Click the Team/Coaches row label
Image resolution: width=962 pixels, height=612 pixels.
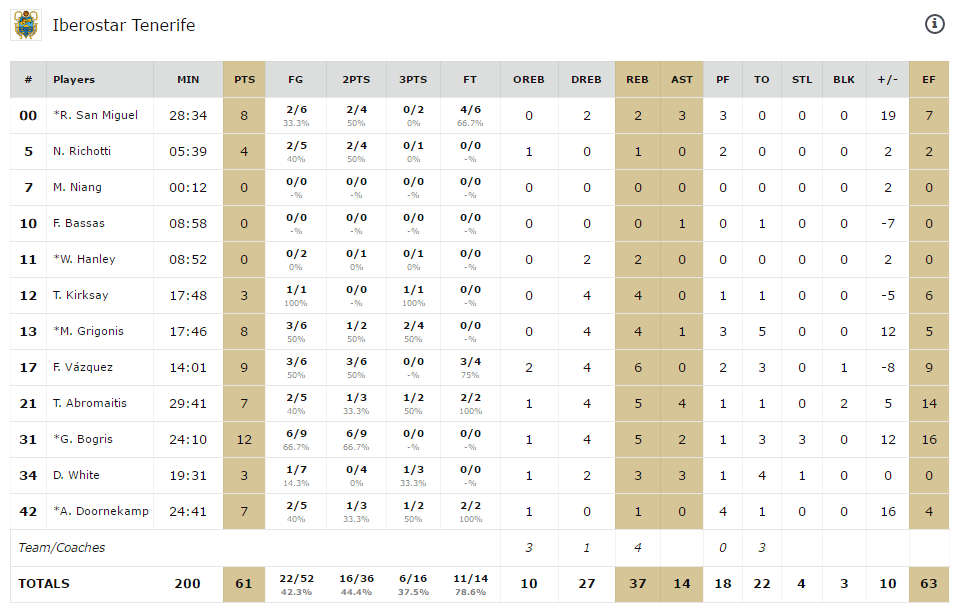(62, 547)
